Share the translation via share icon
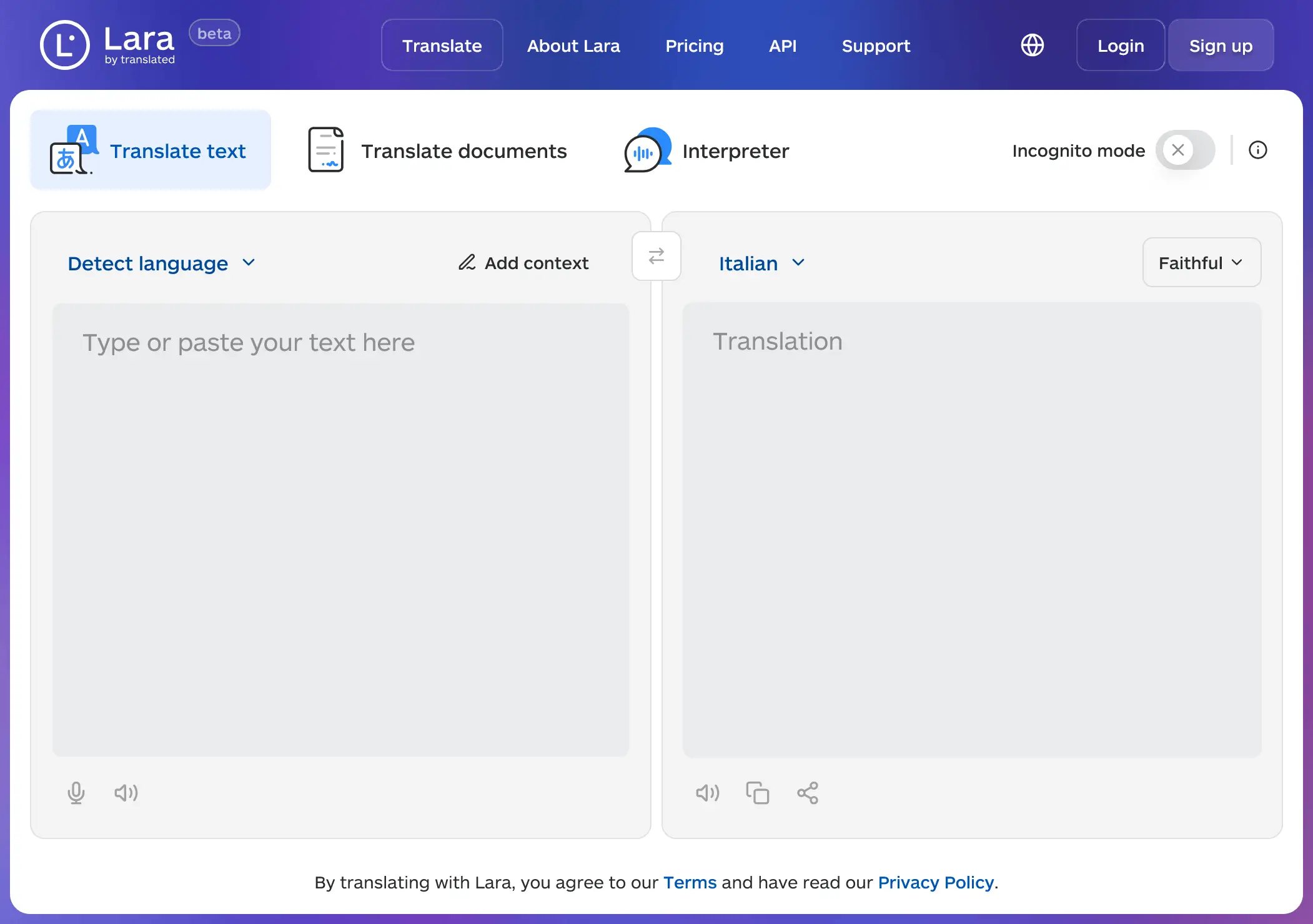This screenshot has height=924, width=1313. [x=807, y=793]
